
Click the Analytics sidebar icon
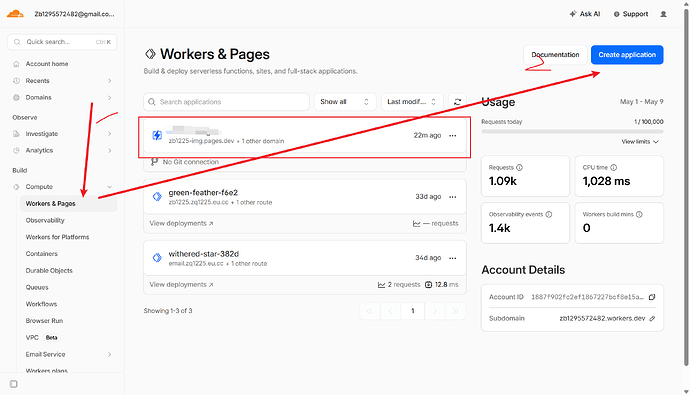(16, 150)
